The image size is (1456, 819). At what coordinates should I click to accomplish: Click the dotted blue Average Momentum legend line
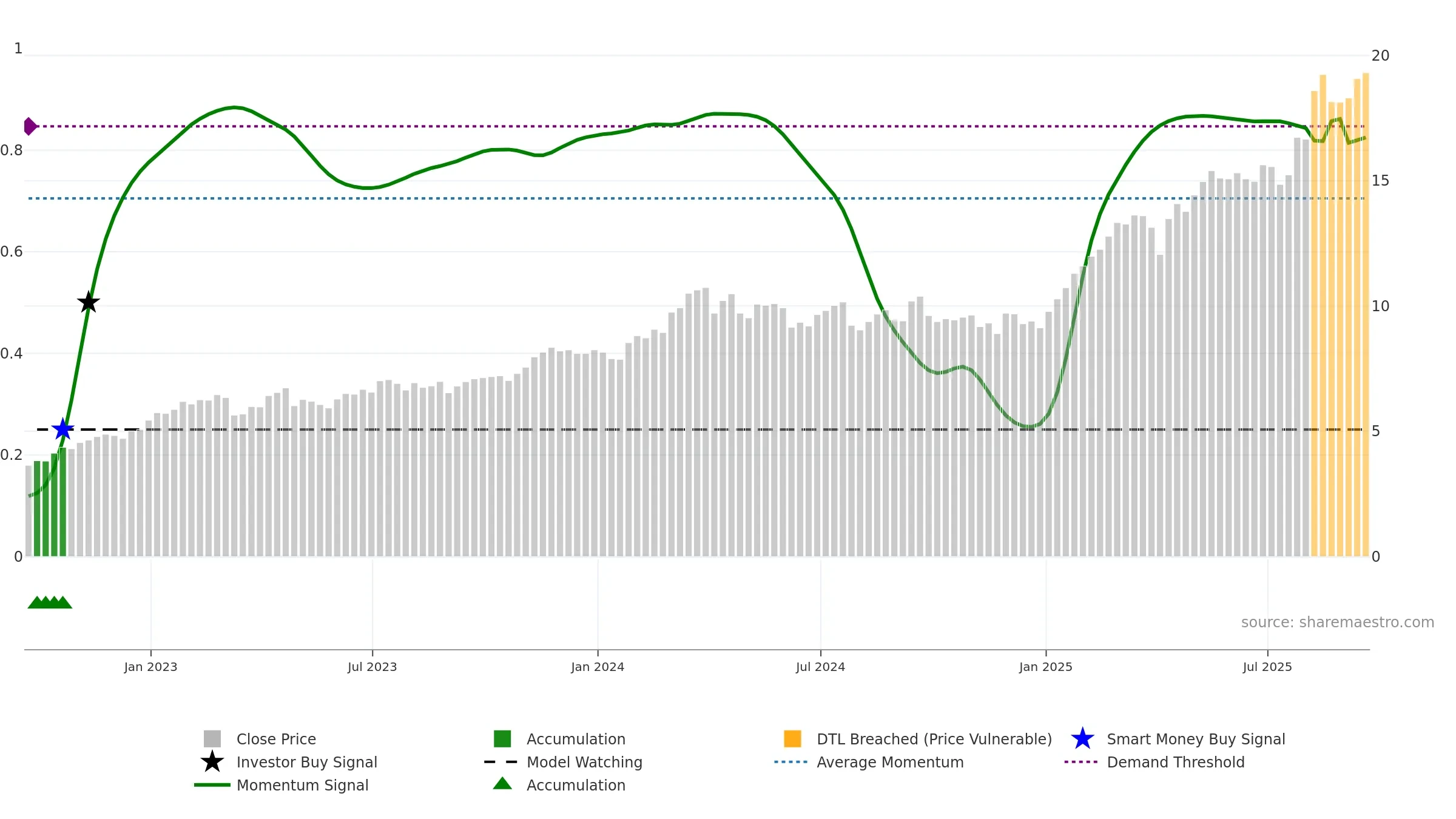(x=791, y=762)
